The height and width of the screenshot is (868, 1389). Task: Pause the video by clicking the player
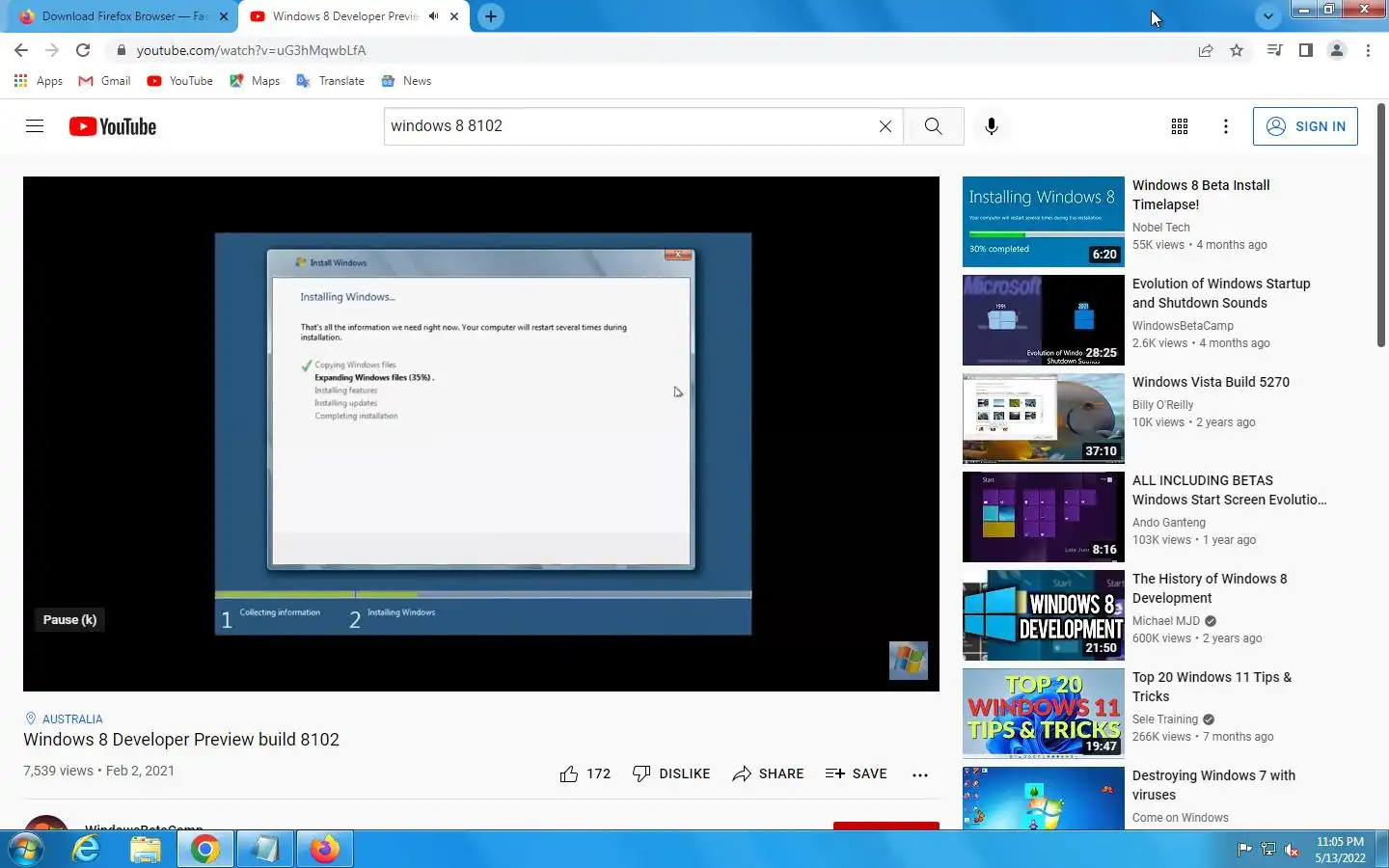click(x=481, y=433)
